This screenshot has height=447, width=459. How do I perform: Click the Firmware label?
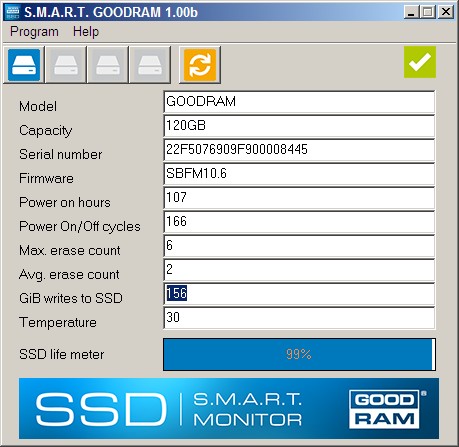pyautogui.click(x=46, y=179)
